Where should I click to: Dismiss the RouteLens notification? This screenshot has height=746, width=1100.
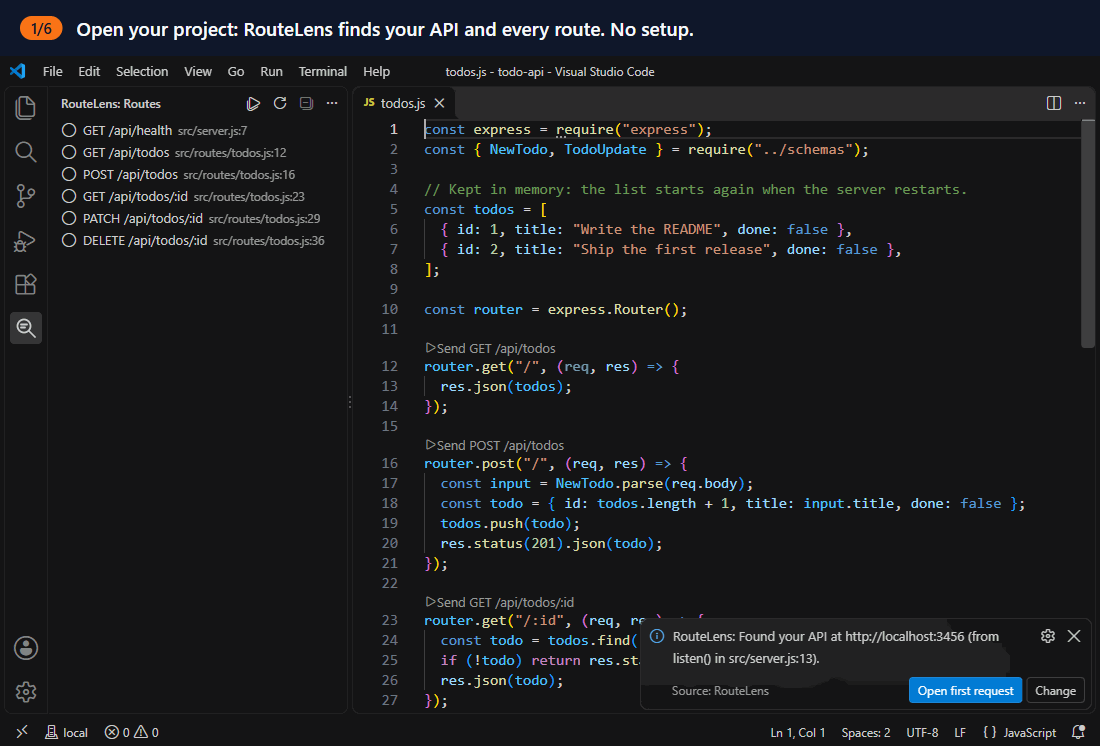coord(1073,636)
